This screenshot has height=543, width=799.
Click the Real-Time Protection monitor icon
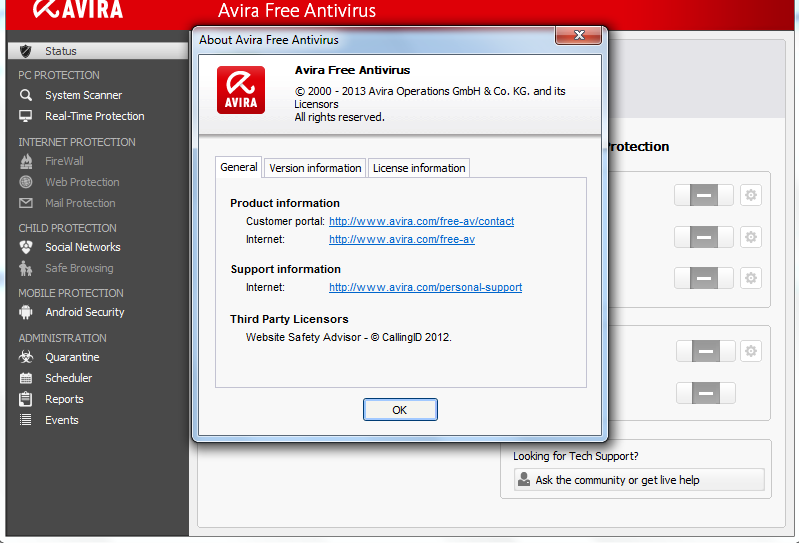pos(25,116)
